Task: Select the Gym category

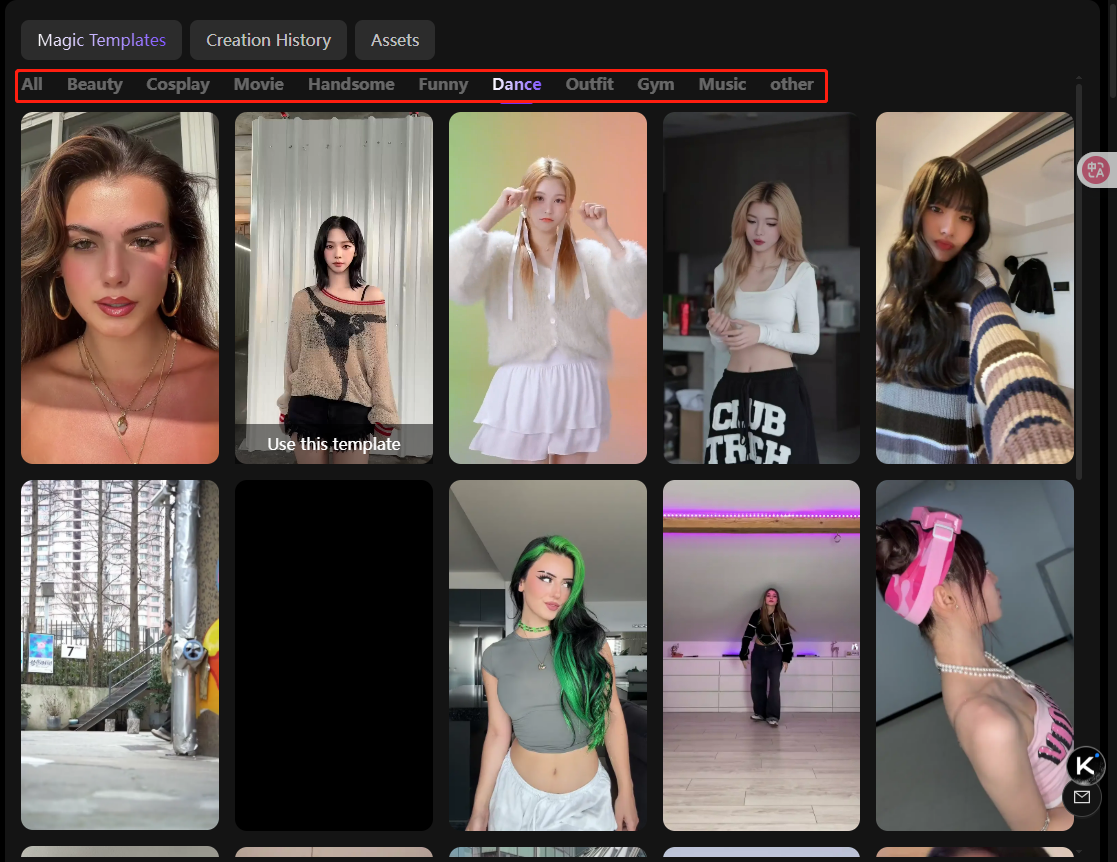Action: click(655, 84)
